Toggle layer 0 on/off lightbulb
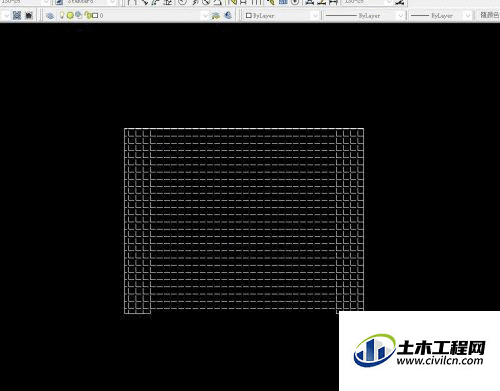Image resolution: width=500 pixels, height=391 pixels. click(x=62, y=15)
